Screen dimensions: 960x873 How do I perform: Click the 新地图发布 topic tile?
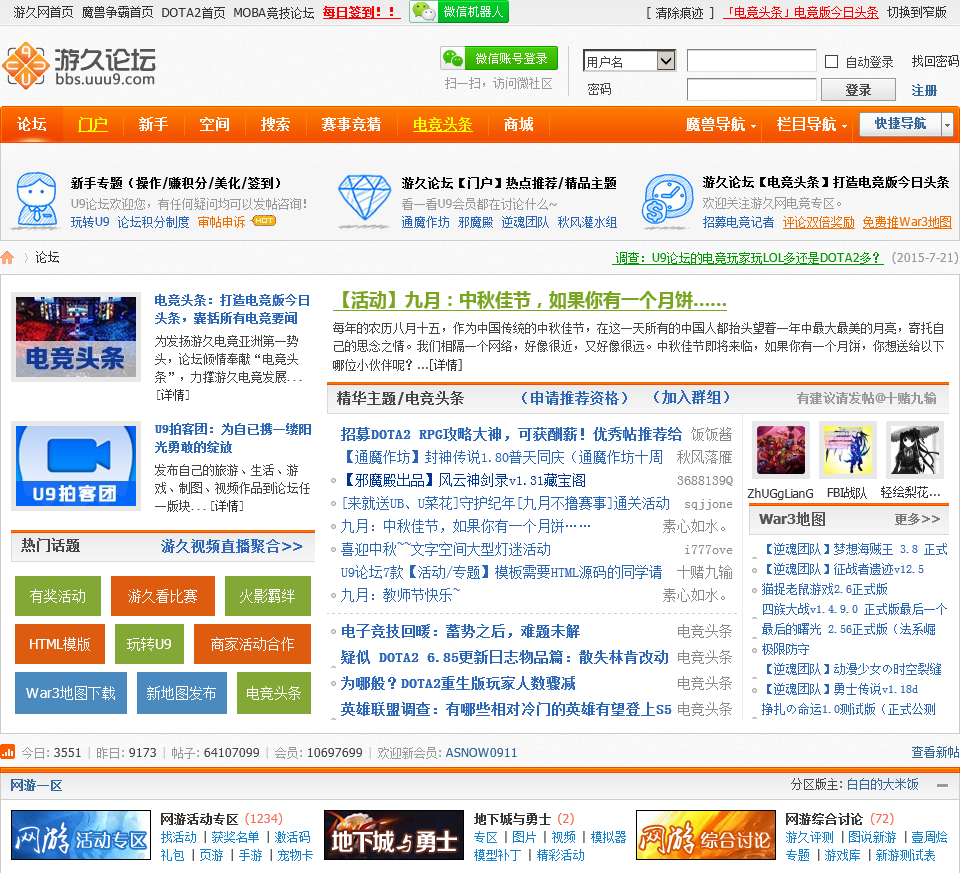coord(182,693)
